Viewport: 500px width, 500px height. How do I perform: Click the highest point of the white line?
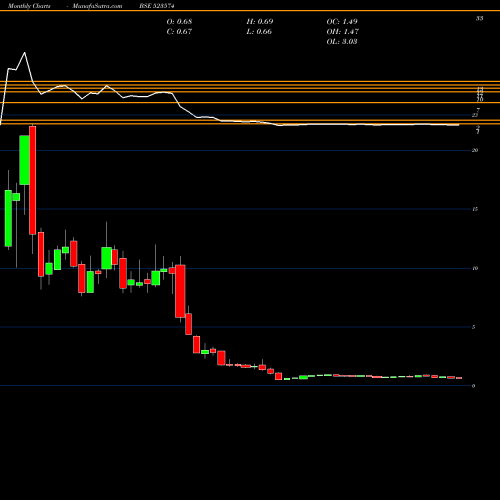coord(24,53)
